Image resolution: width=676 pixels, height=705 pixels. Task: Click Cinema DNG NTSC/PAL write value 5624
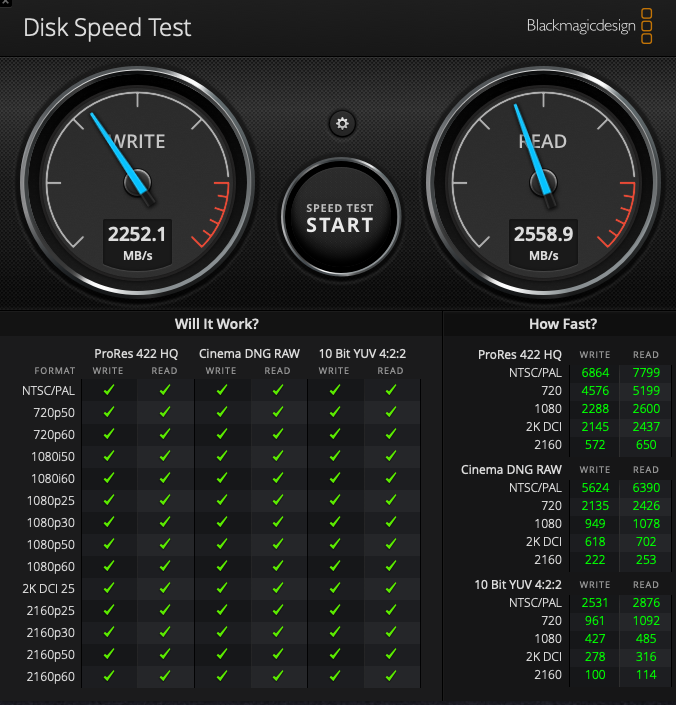click(595, 488)
